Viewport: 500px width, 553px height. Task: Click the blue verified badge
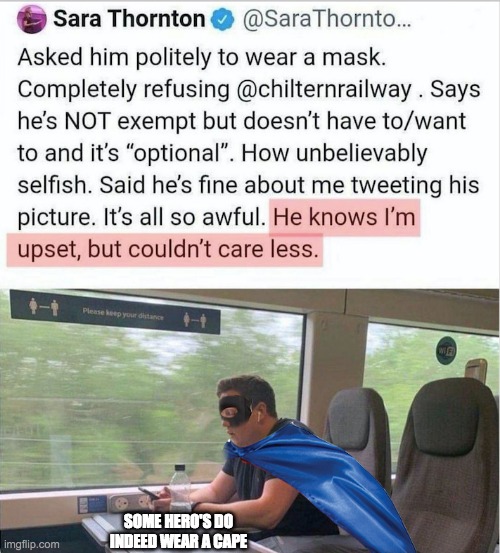click(x=222, y=20)
